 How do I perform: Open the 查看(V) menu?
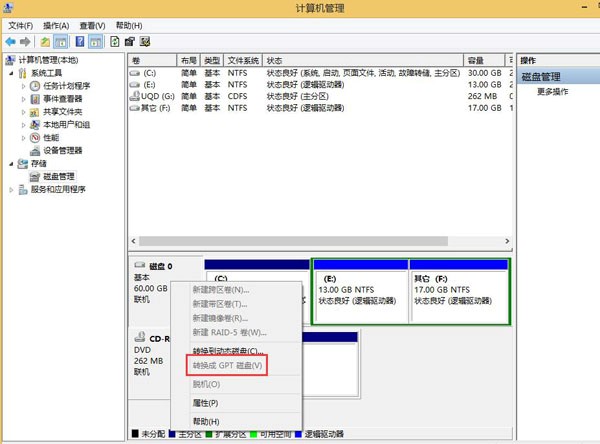point(93,25)
